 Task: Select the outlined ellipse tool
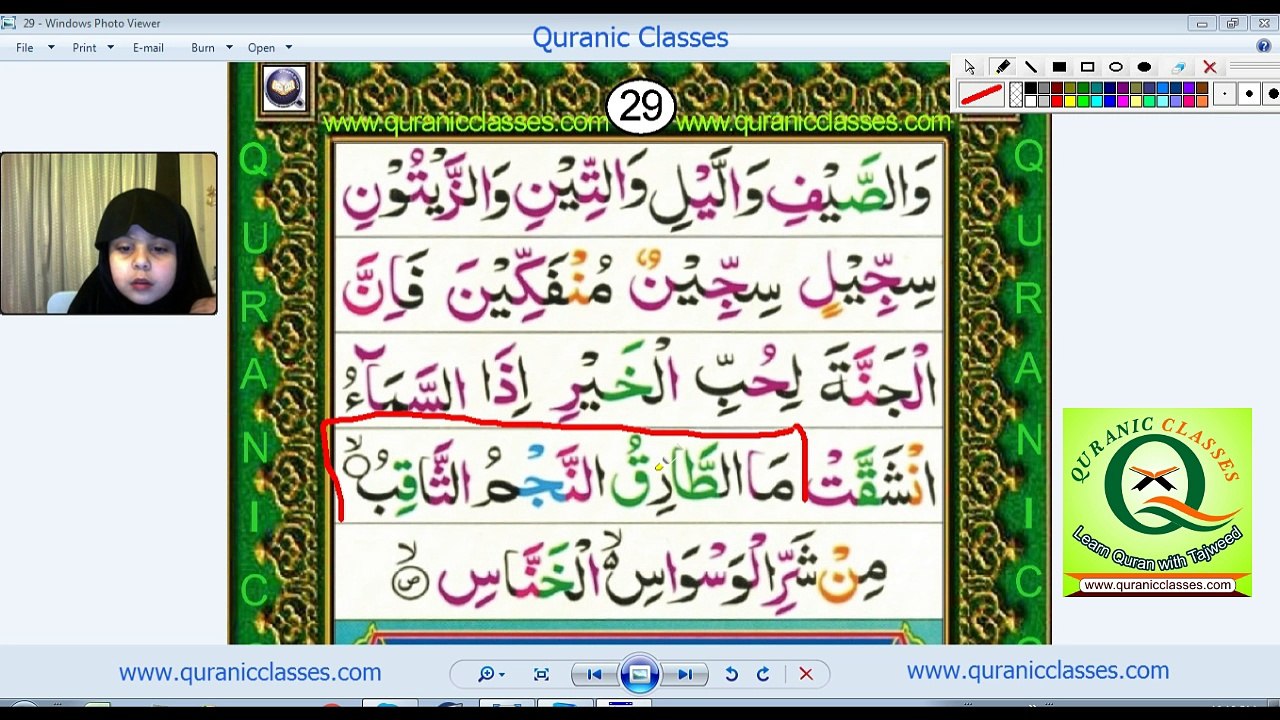pyautogui.click(x=1116, y=67)
